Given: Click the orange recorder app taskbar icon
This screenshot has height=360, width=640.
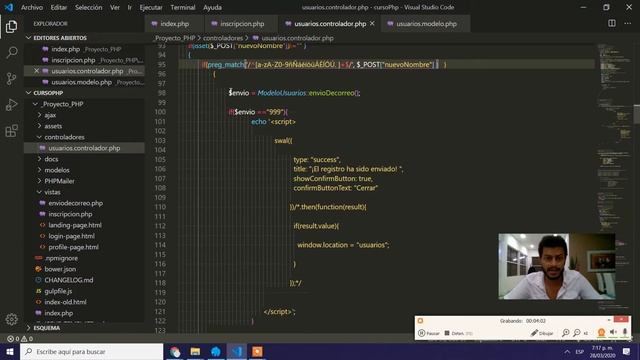Looking at the screenshot, I should (257, 351).
